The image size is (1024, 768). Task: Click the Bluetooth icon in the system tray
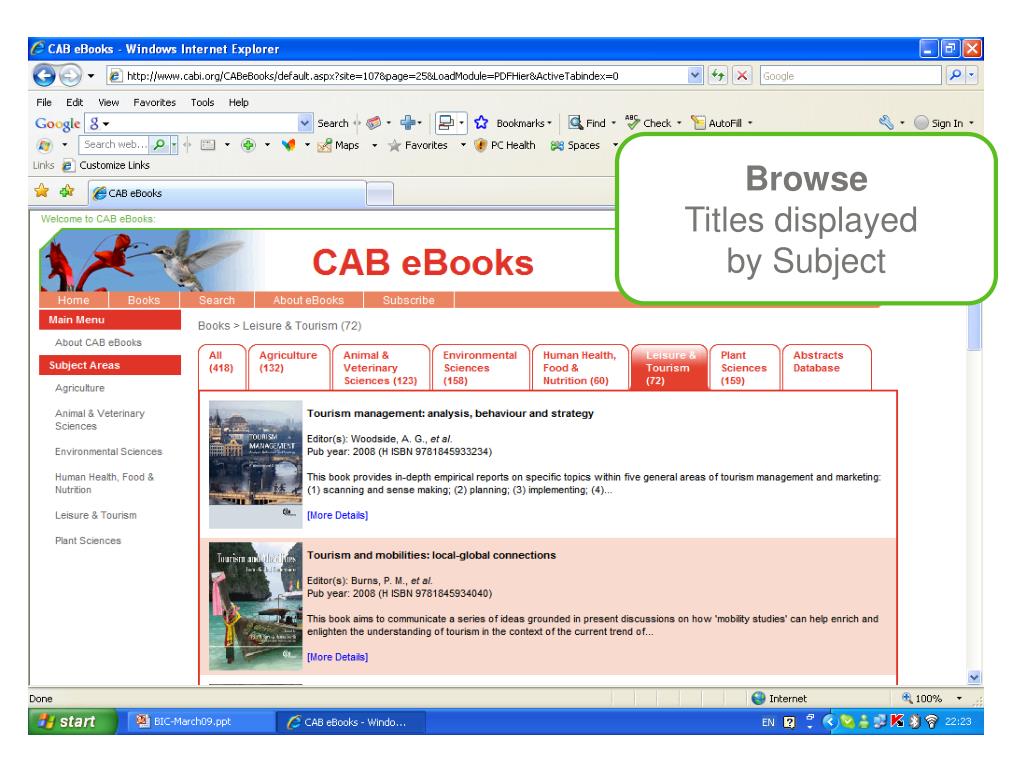tap(914, 721)
